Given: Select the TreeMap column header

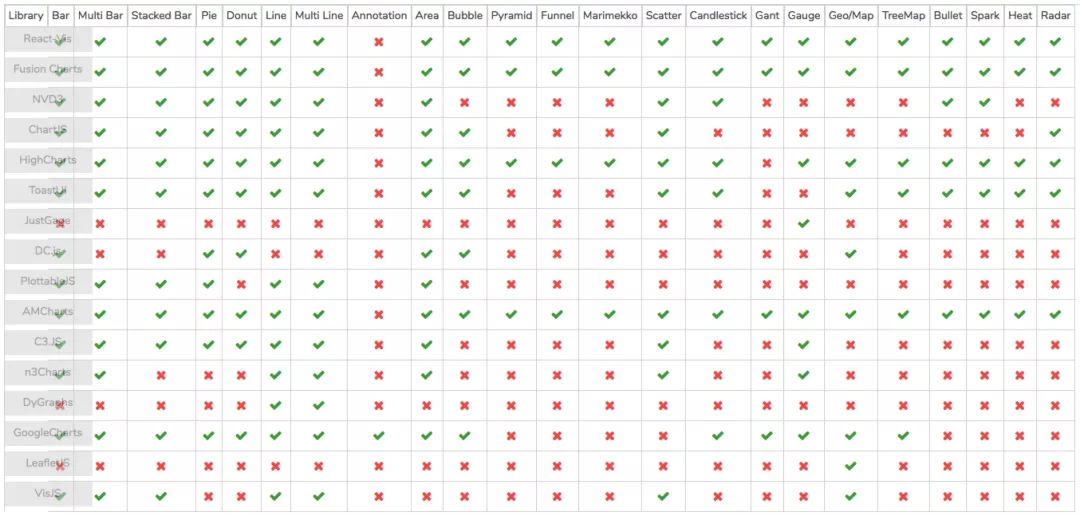Looking at the screenshot, I should click(903, 16).
